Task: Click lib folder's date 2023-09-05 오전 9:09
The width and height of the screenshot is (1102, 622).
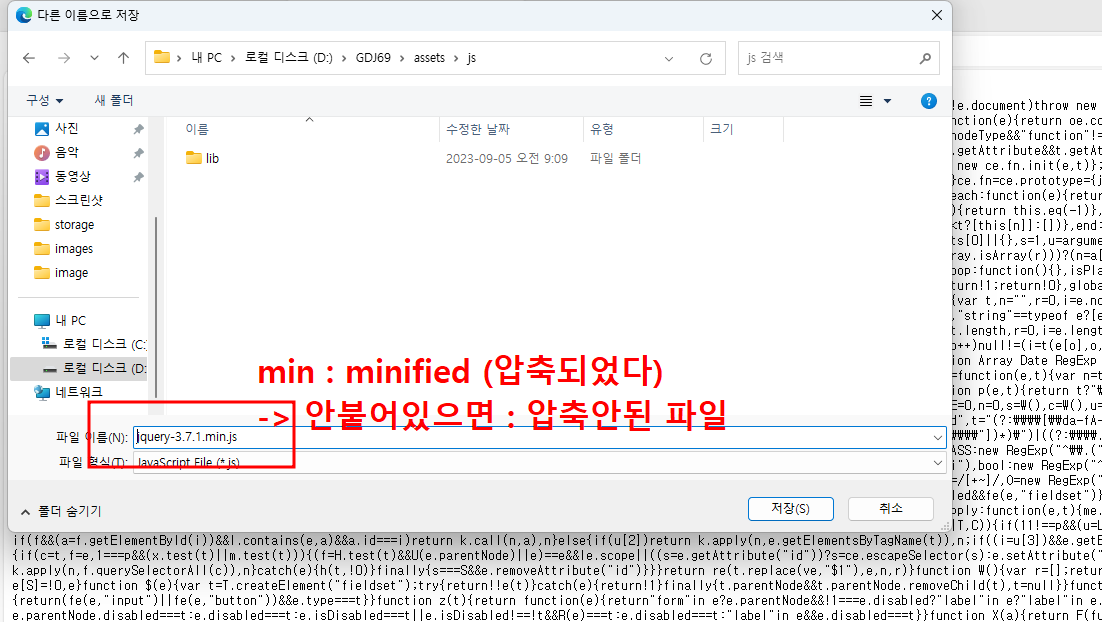Action: [507, 159]
